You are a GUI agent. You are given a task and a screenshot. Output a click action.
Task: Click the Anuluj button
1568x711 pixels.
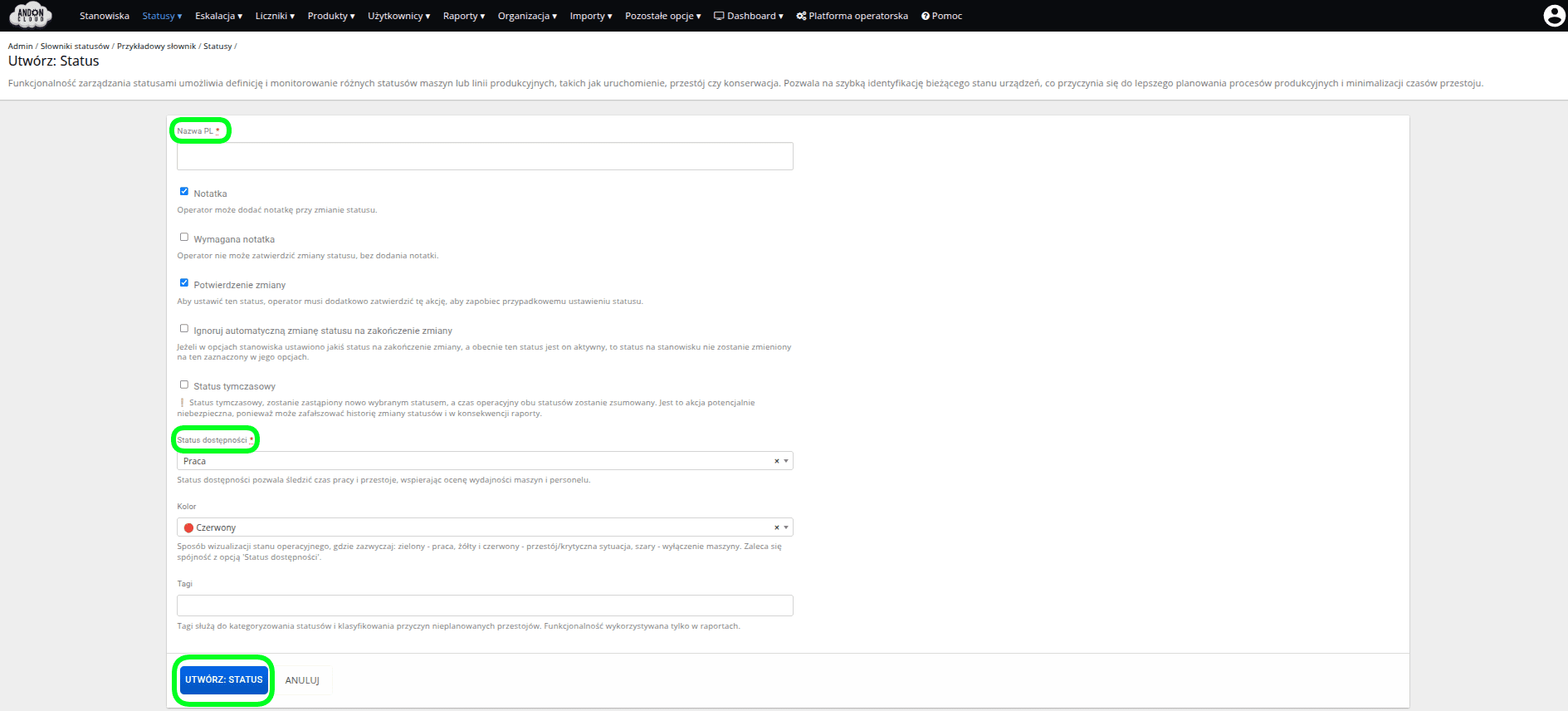pos(302,680)
